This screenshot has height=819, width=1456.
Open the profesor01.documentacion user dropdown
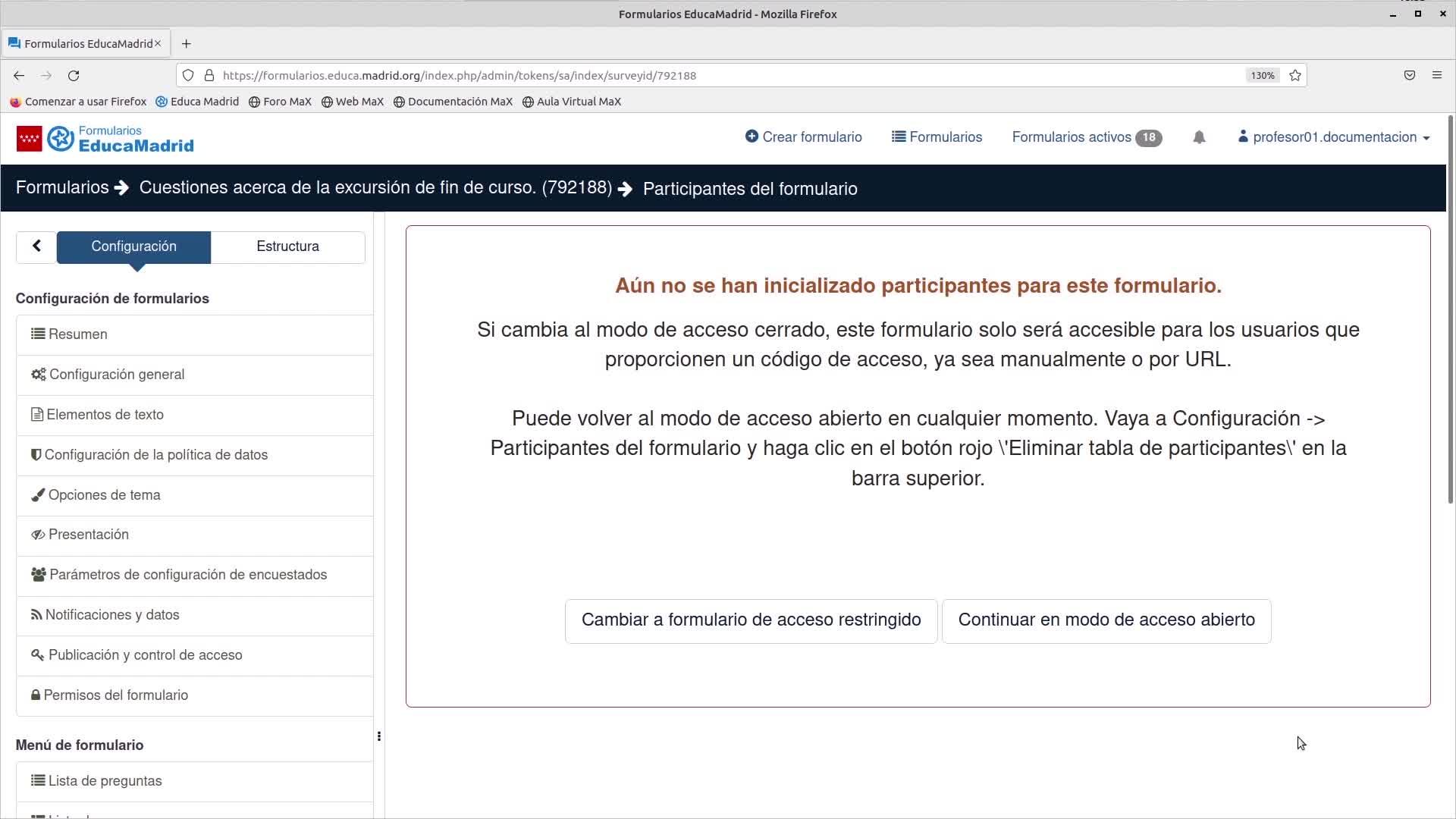tap(1333, 137)
